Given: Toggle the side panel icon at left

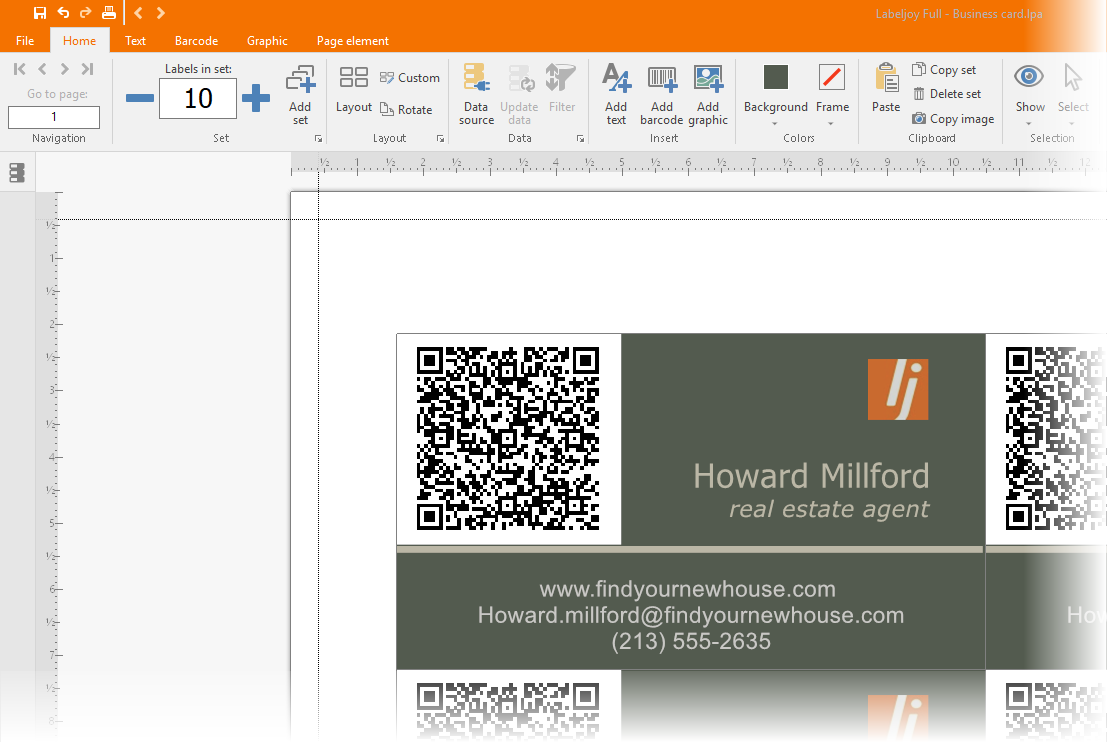Looking at the screenshot, I should (17, 172).
